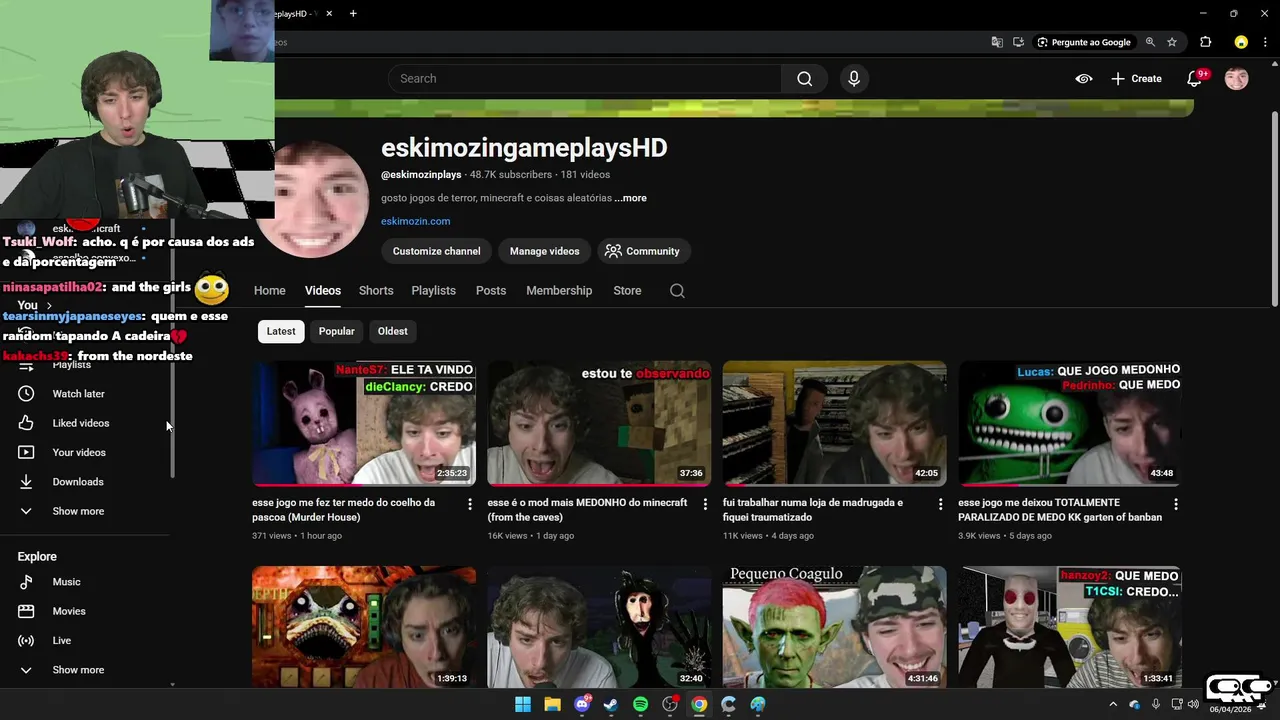This screenshot has width=1280, height=720.
Task: Switch to the Home channel tab
Action: click(x=270, y=291)
